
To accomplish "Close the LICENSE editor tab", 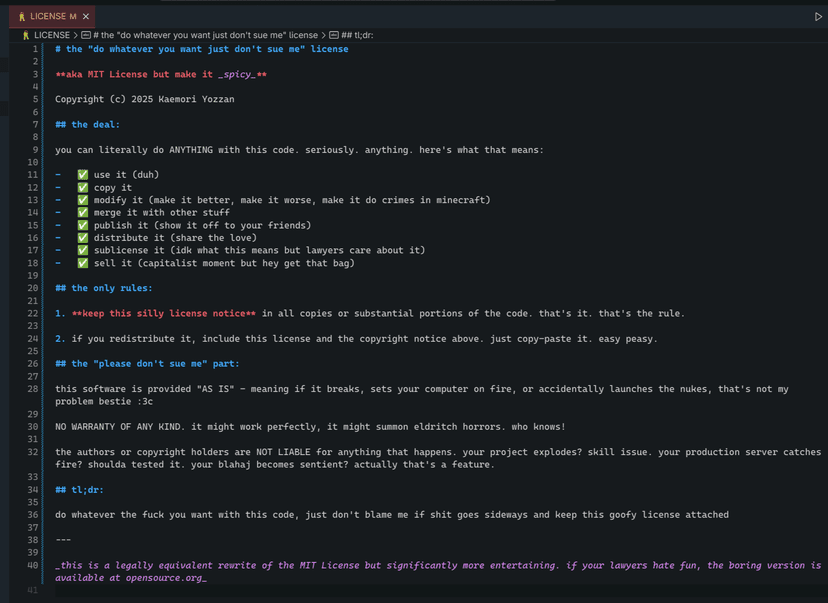I will tap(86, 17).
